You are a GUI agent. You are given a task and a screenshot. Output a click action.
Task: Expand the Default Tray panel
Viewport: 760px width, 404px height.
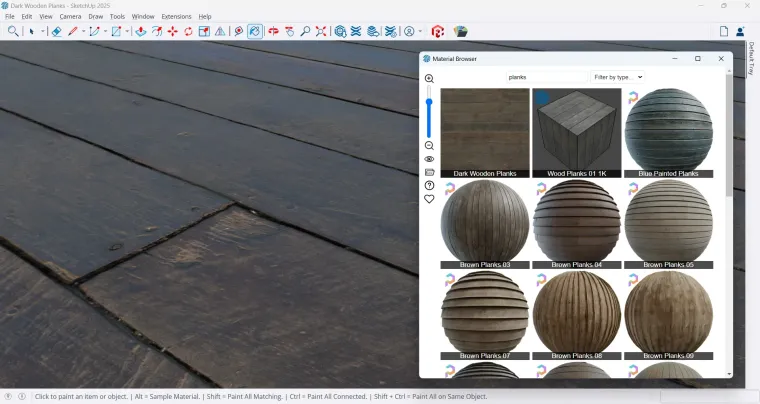click(752, 60)
